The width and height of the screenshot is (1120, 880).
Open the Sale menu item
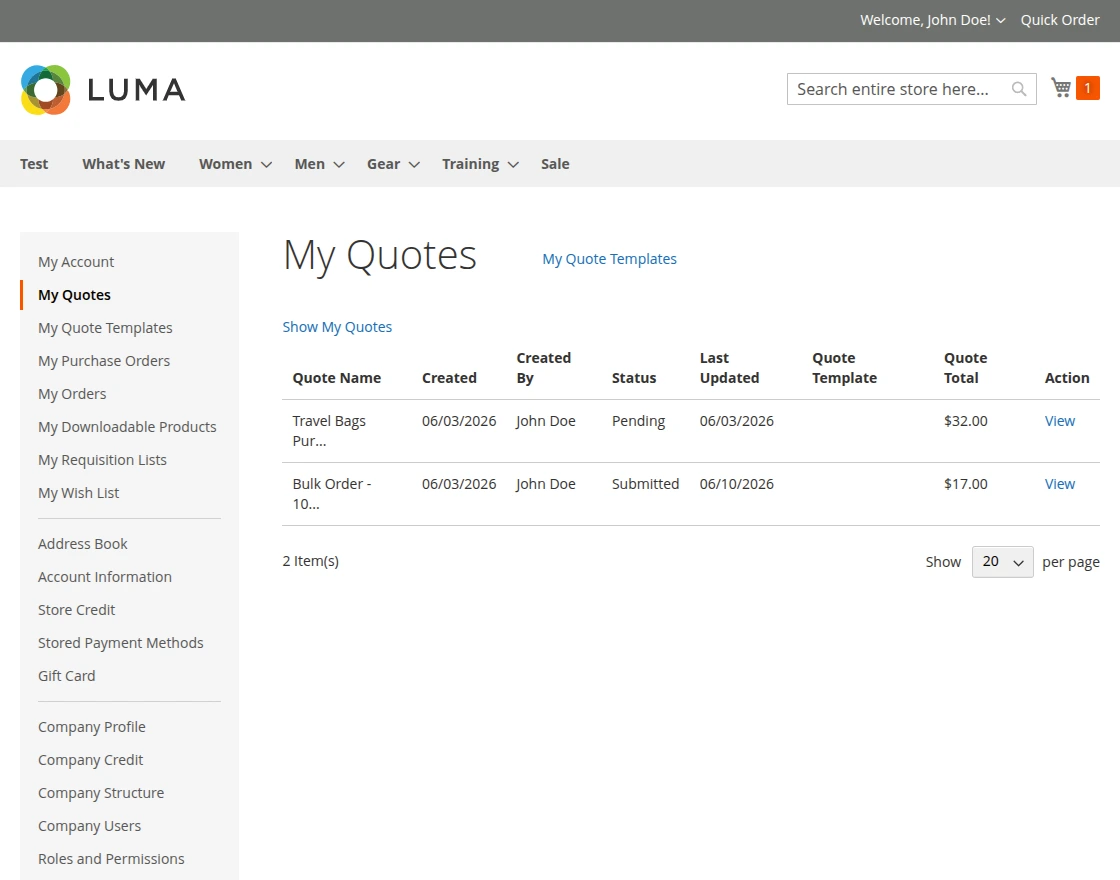coord(555,164)
